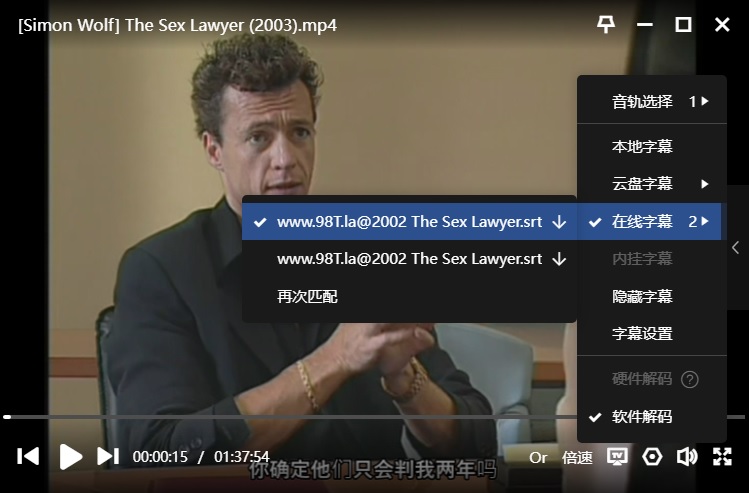
Task: Open 本地字幕 local subtitle option
Action: point(642,147)
